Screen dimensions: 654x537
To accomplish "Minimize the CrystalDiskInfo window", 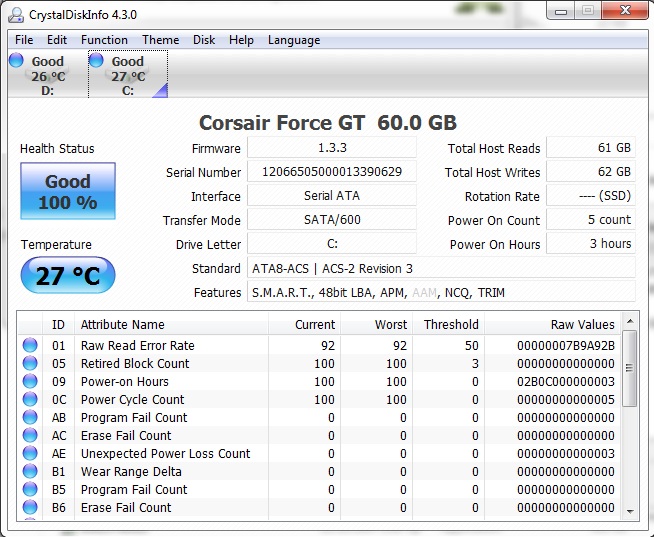I will click(561, 10).
